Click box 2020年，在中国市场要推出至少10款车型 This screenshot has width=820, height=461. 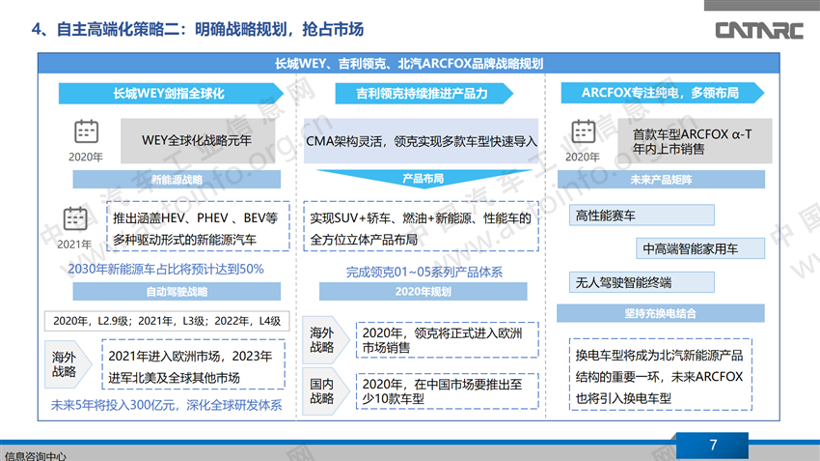point(447,391)
